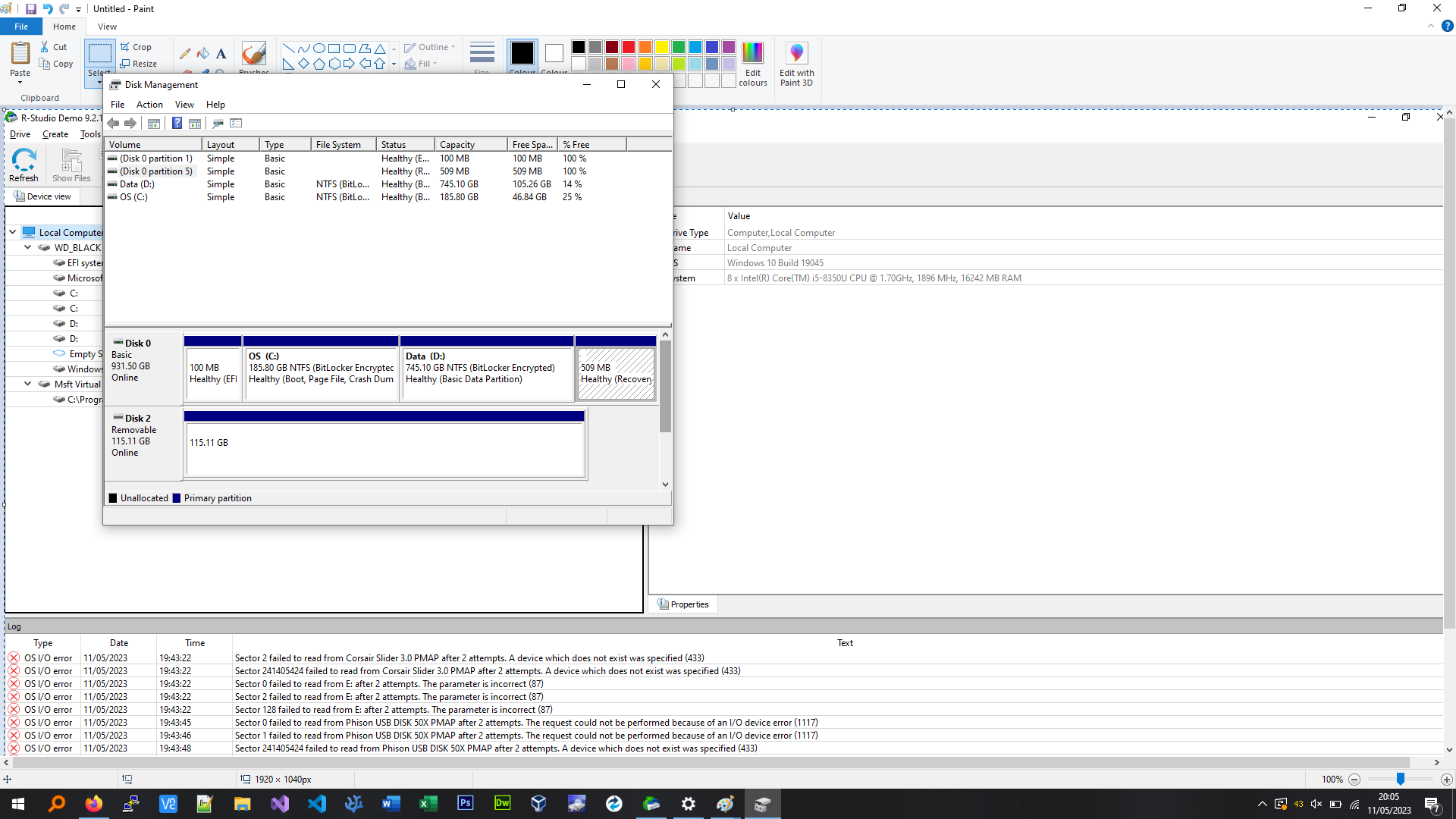Click Edit with Paint 3D
Image resolution: width=1456 pixels, height=819 pixels.
pyautogui.click(x=796, y=64)
